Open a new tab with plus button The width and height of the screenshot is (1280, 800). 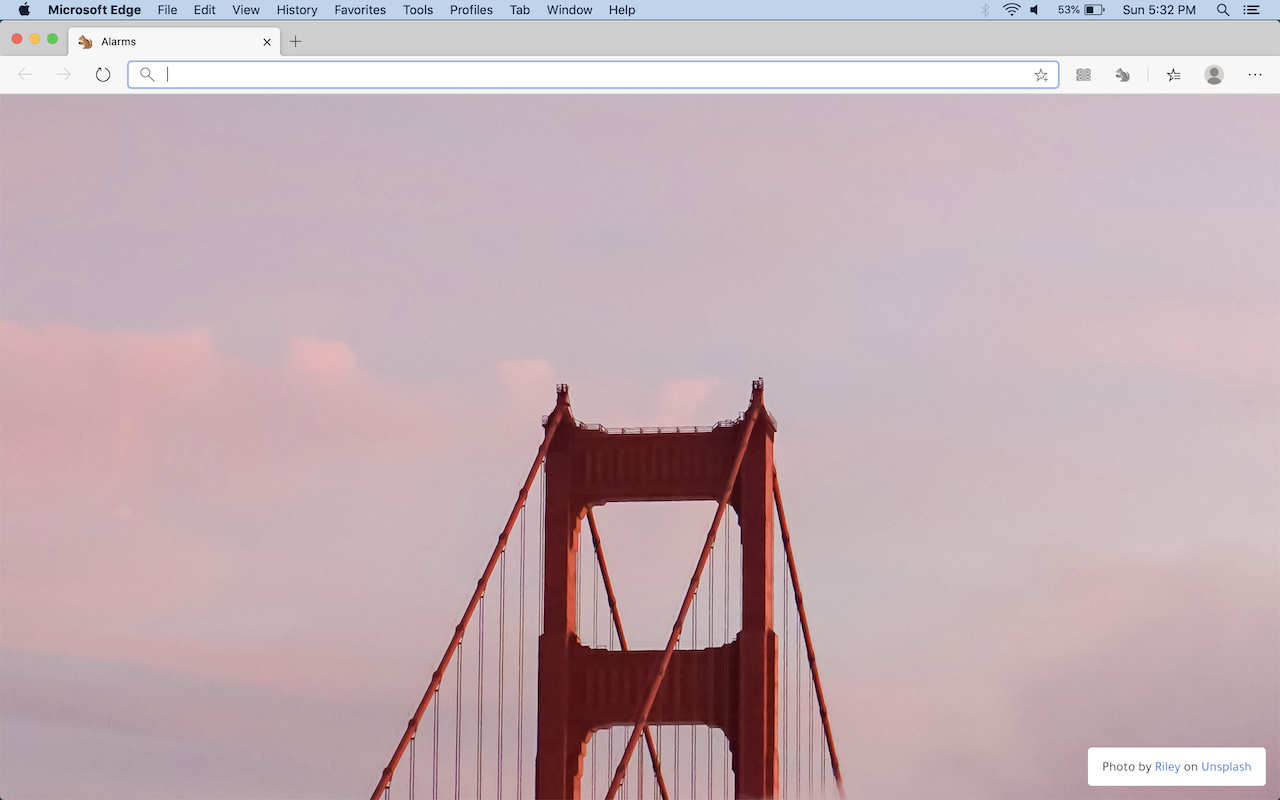coord(295,42)
